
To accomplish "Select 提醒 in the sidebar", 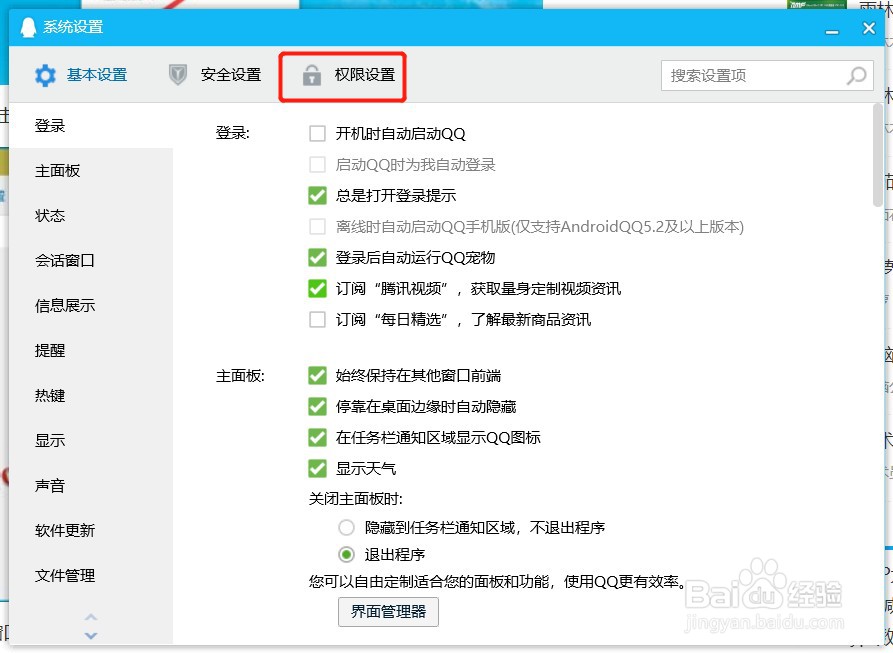I will (91, 350).
